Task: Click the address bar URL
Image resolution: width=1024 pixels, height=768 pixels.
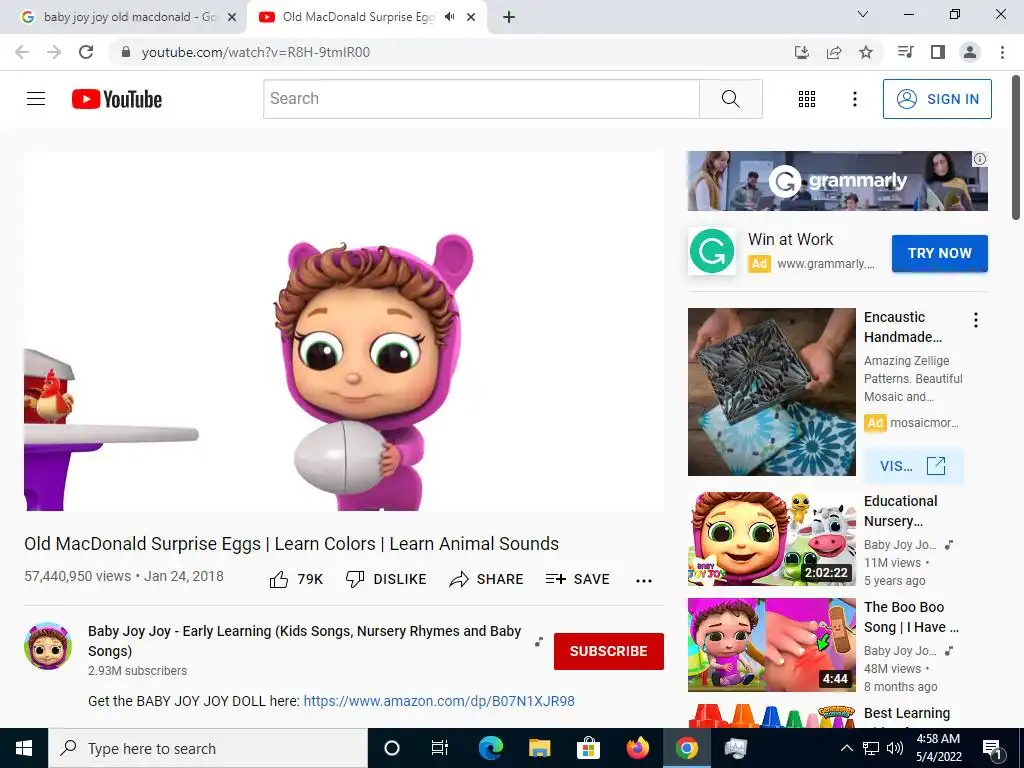Action: click(x=255, y=52)
